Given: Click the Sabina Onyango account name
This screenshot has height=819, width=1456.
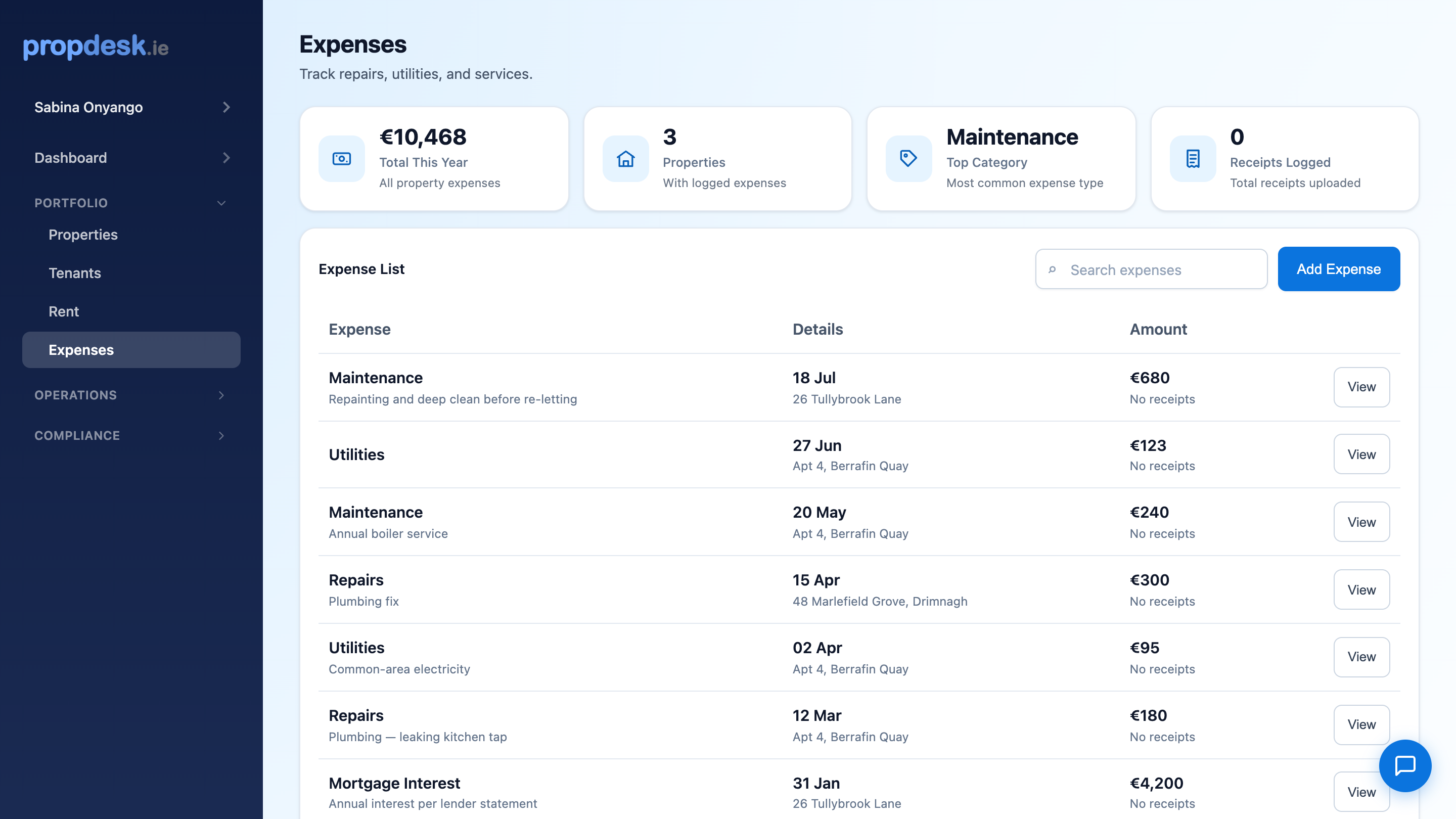Looking at the screenshot, I should tap(89, 107).
